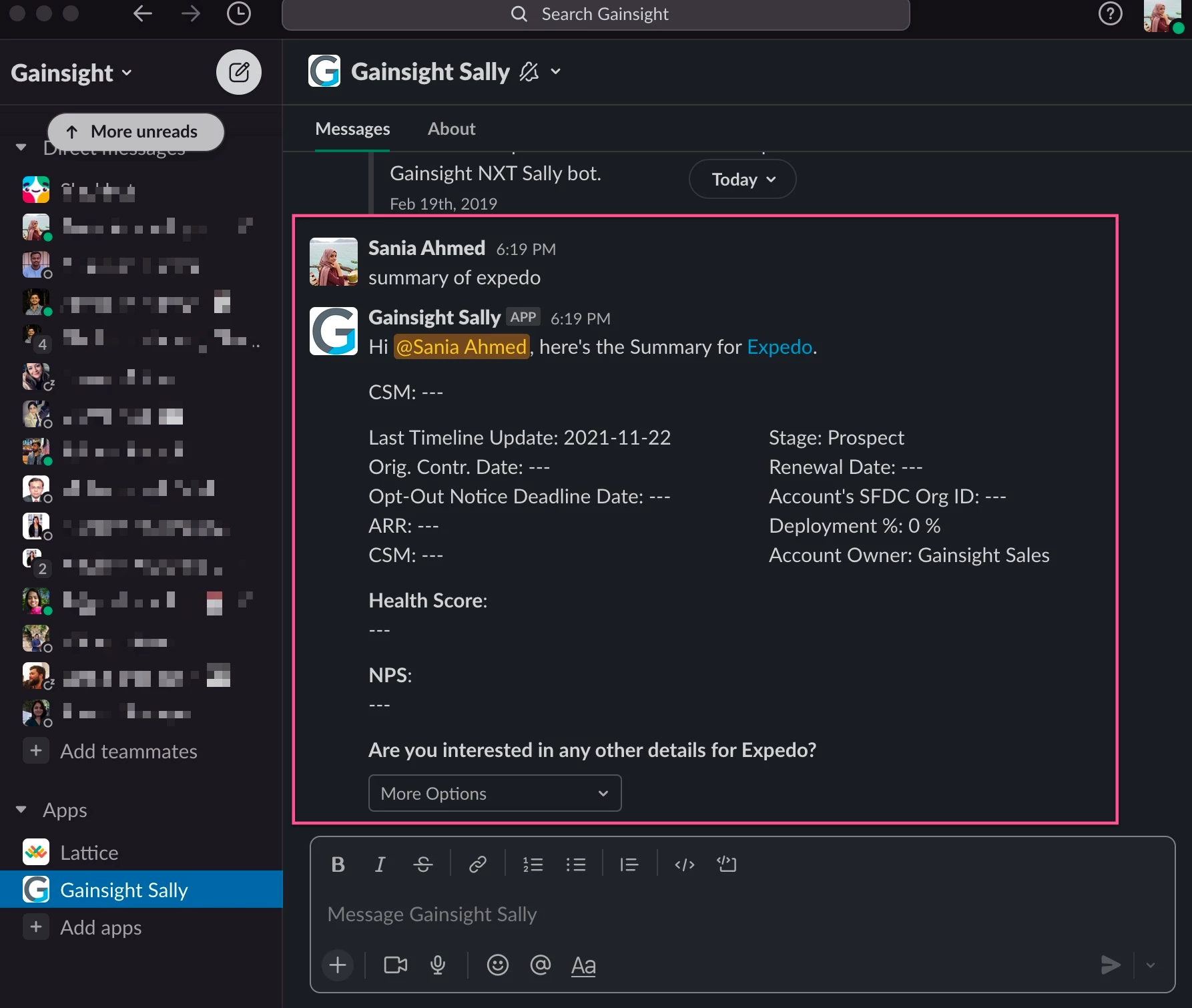Click the compose new message button
The width and height of the screenshot is (1192, 1008).
tap(239, 72)
